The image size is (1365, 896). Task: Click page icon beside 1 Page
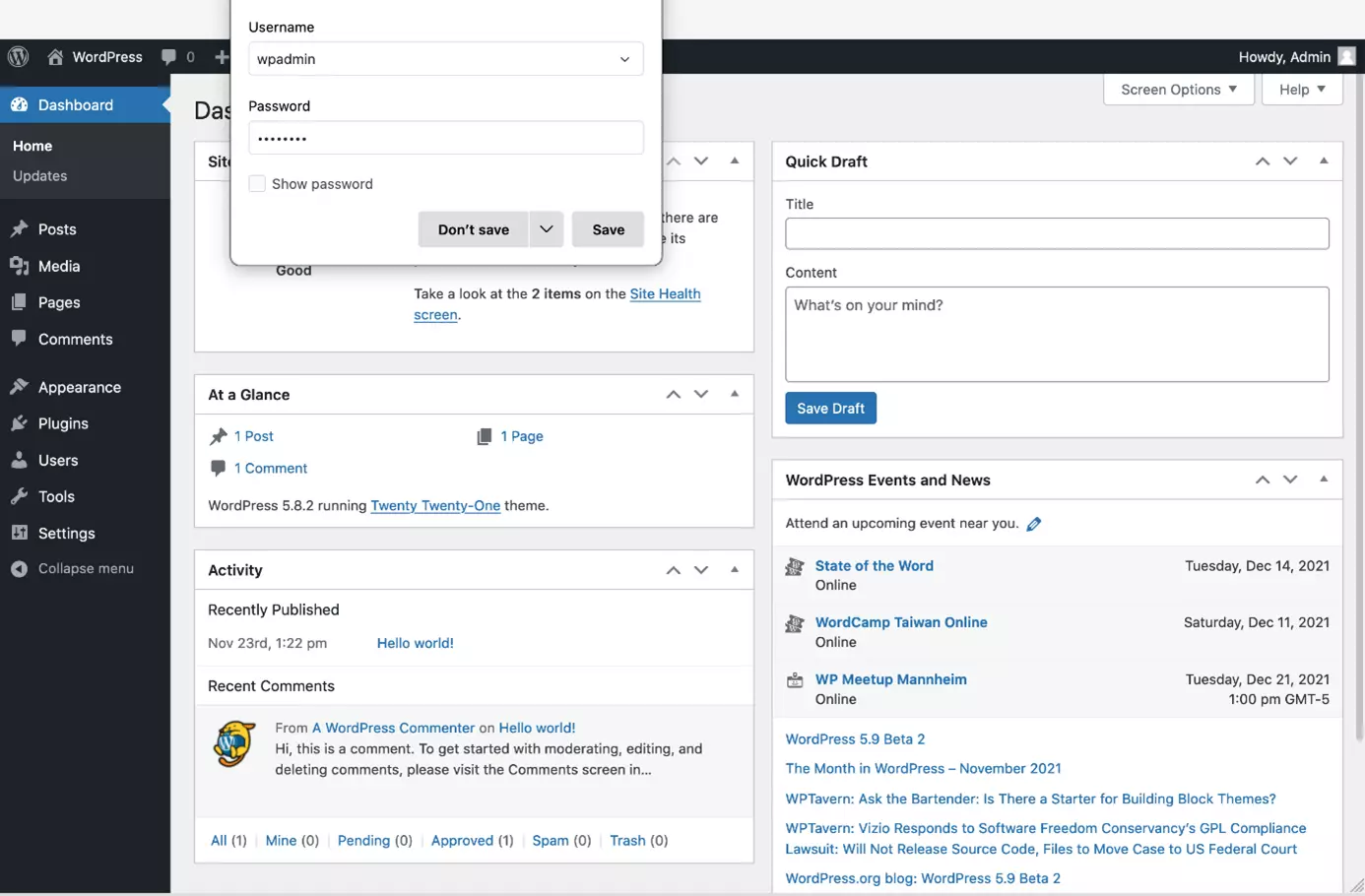point(485,436)
